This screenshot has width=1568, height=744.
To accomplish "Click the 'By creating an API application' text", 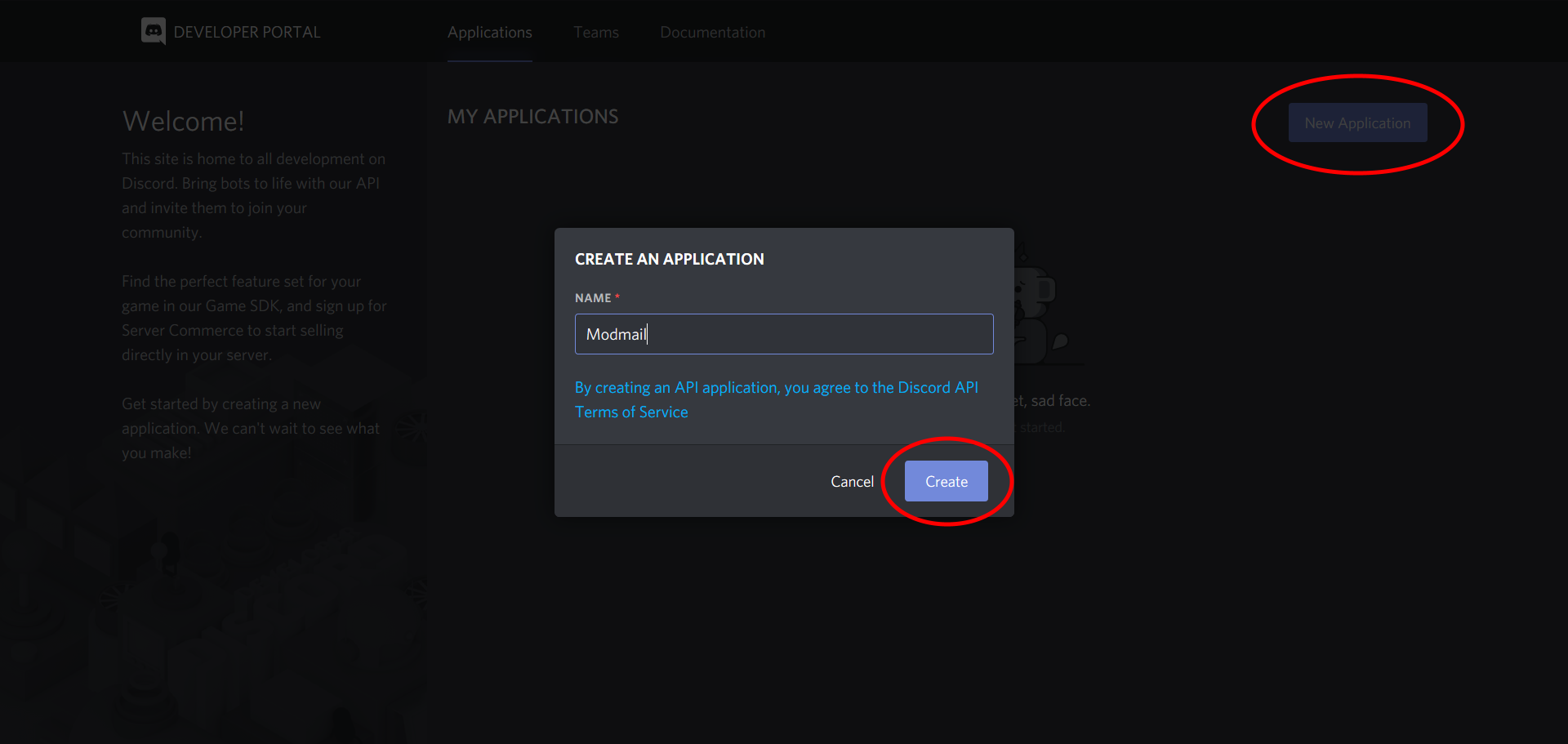I will (777, 399).
